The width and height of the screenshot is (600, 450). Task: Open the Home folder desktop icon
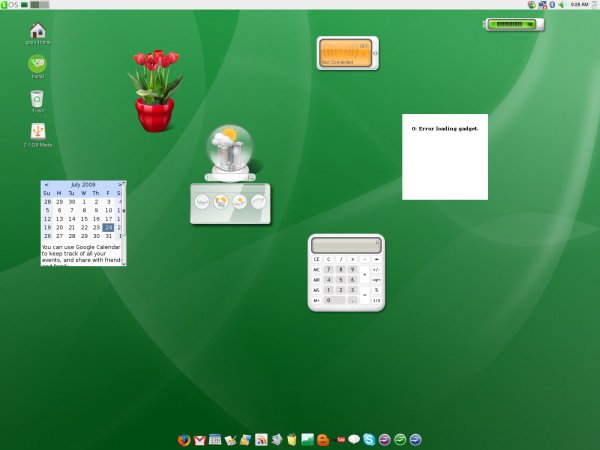click(x=38, y=31)
